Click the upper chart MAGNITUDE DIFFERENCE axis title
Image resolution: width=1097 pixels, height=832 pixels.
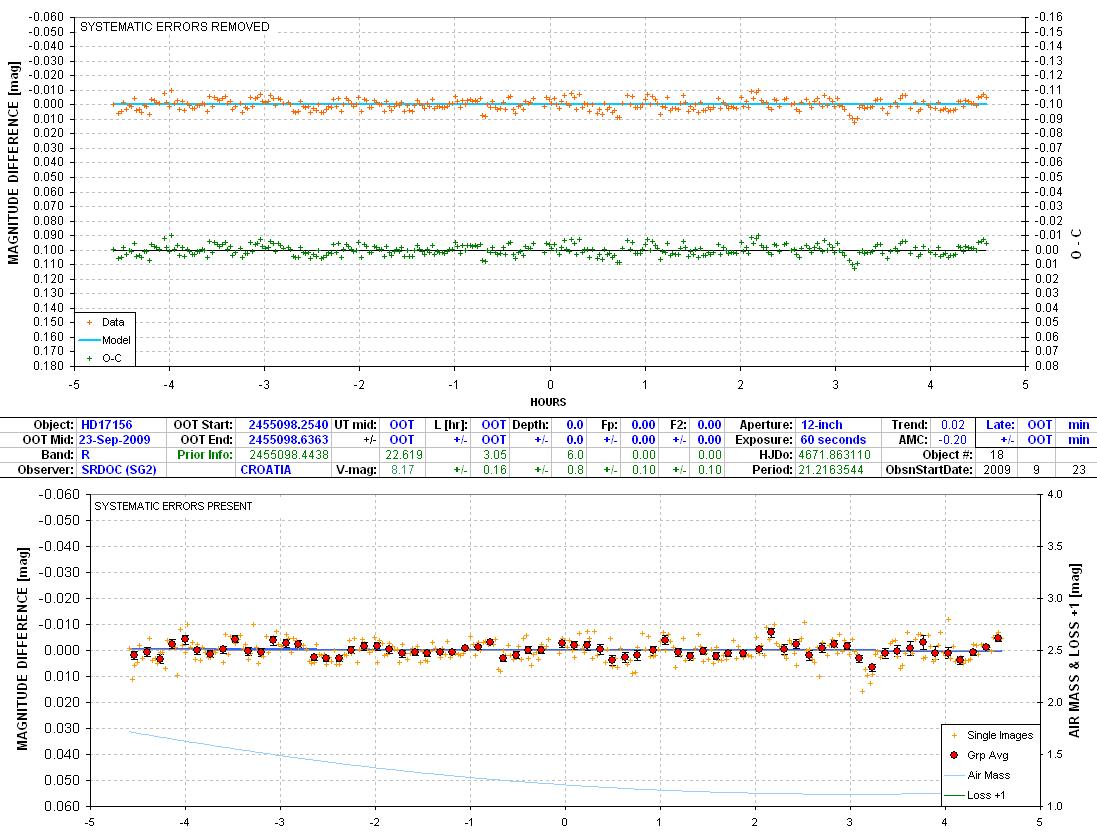click(x=13, y=163)
